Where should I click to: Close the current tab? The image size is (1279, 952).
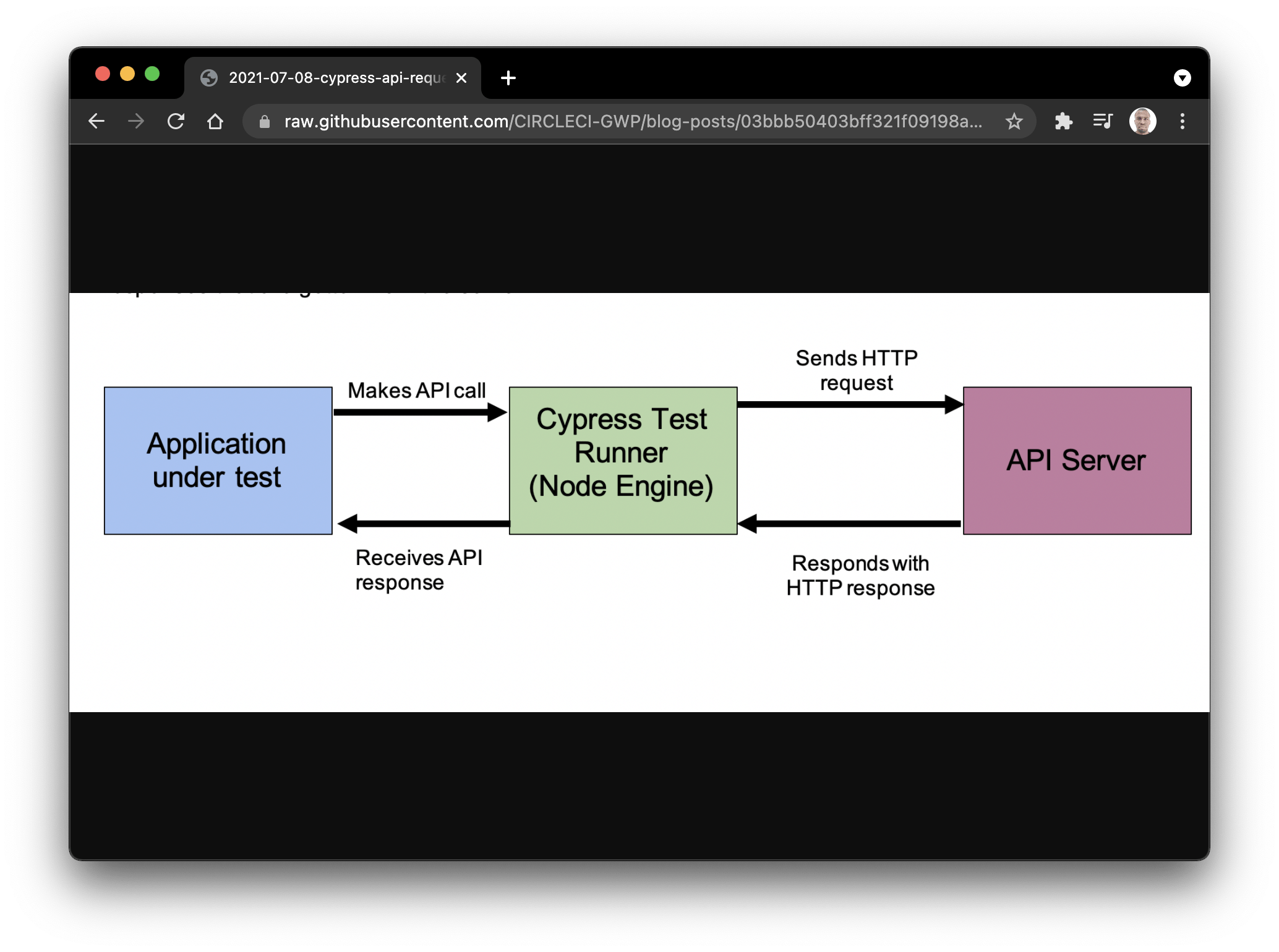[461, 77]
